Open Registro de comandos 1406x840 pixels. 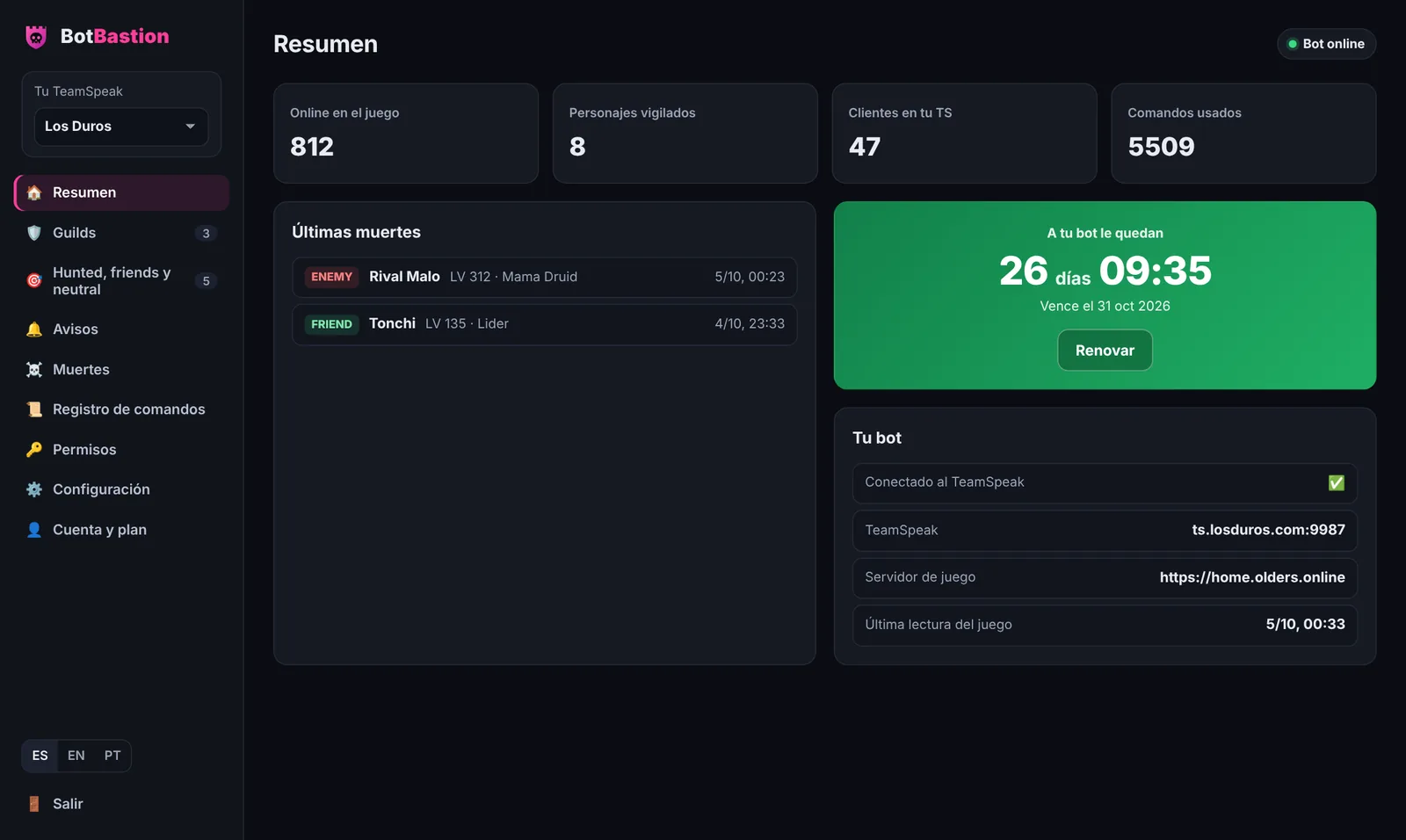click(122, 409)
